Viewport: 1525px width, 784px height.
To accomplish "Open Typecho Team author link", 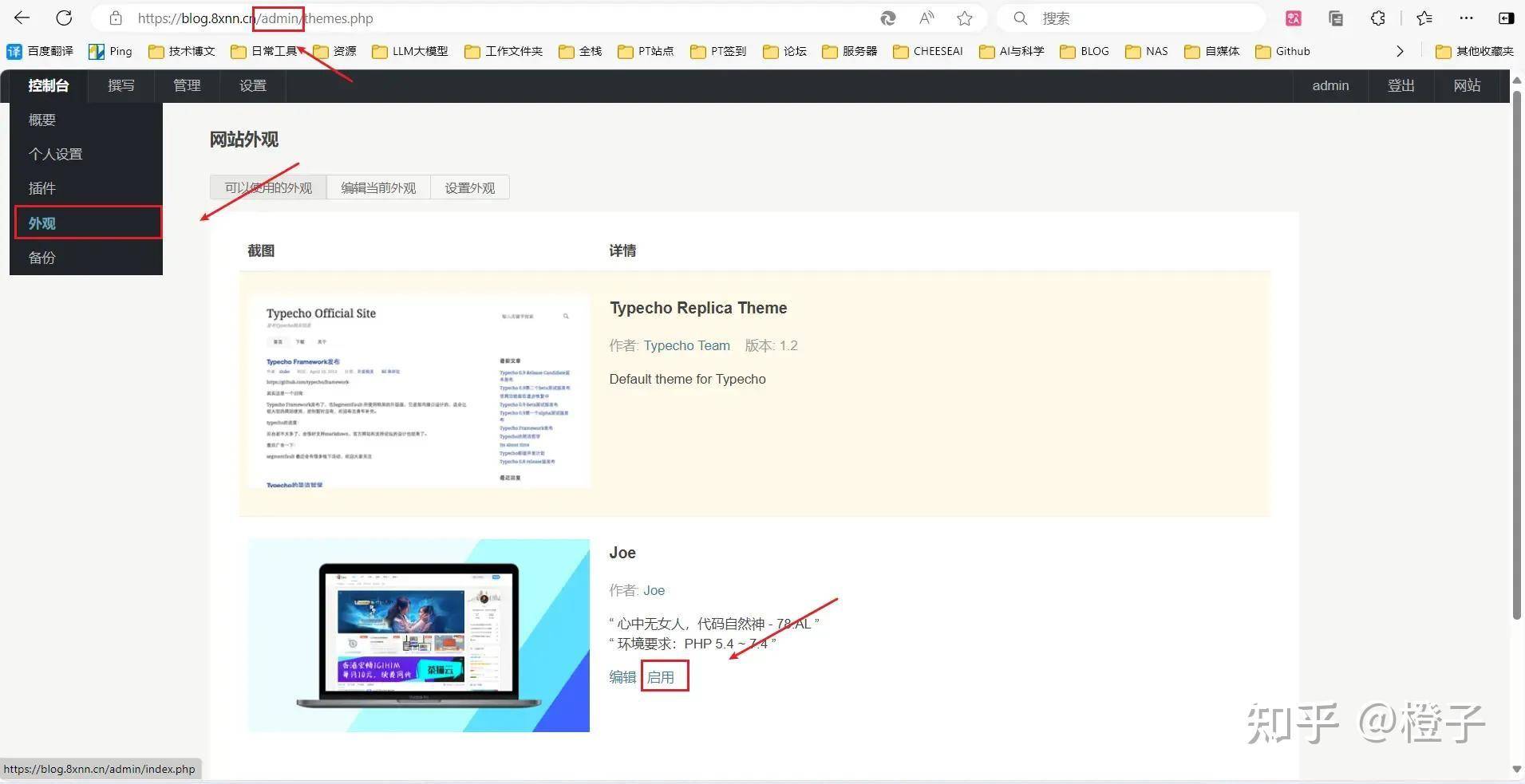I will (x=687, y=345).
